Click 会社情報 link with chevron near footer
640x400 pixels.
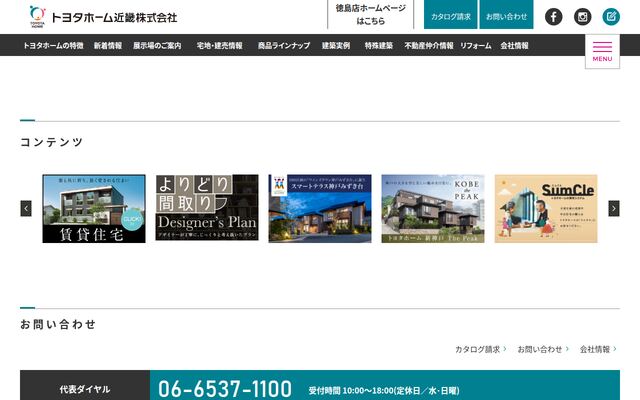(598, 349)
